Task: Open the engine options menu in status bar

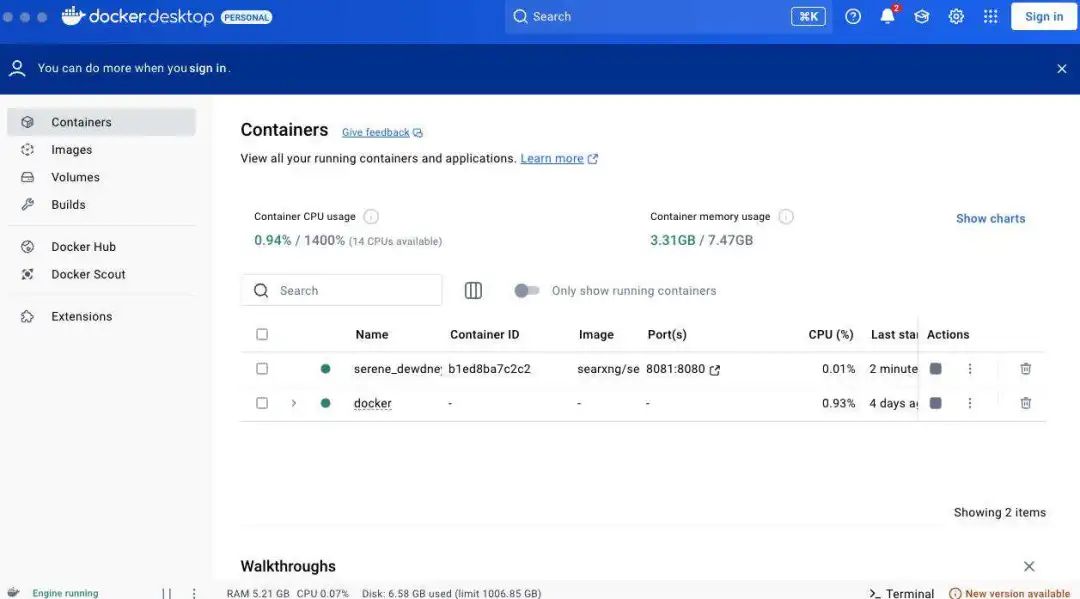Action: (194, 593)
